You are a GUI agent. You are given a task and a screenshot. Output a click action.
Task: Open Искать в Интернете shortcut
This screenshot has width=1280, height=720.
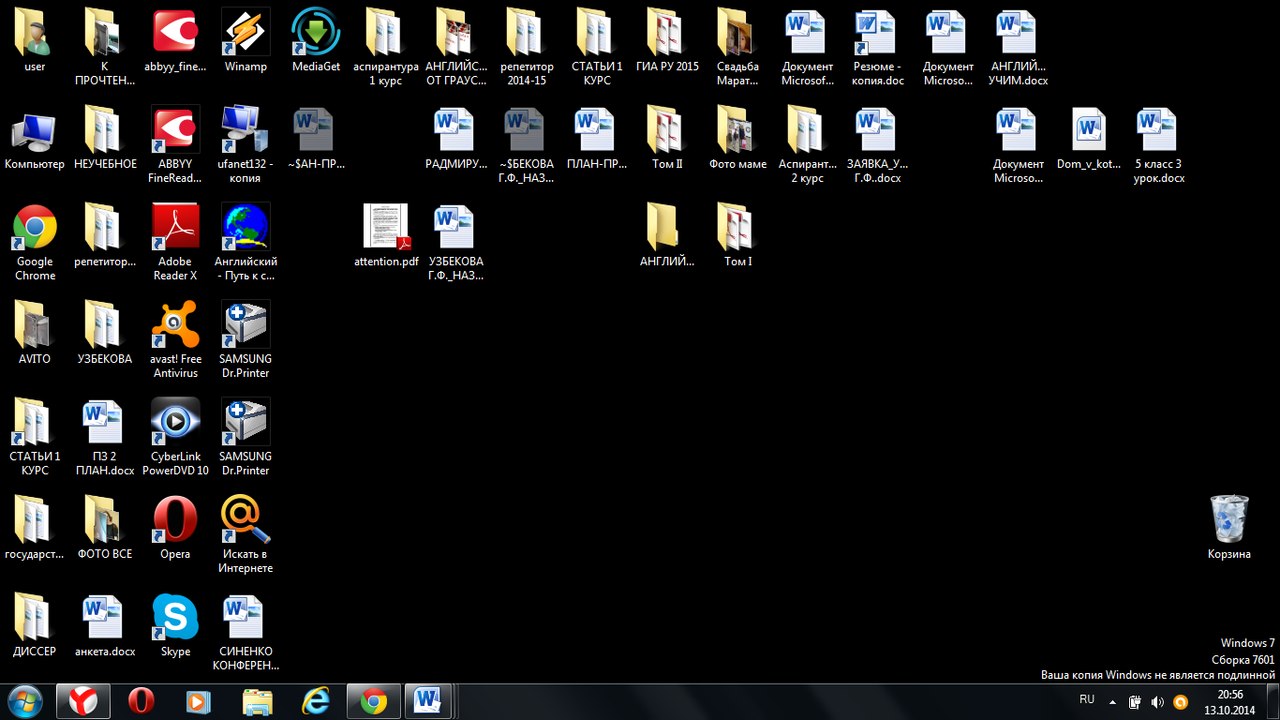click(245, 533)
